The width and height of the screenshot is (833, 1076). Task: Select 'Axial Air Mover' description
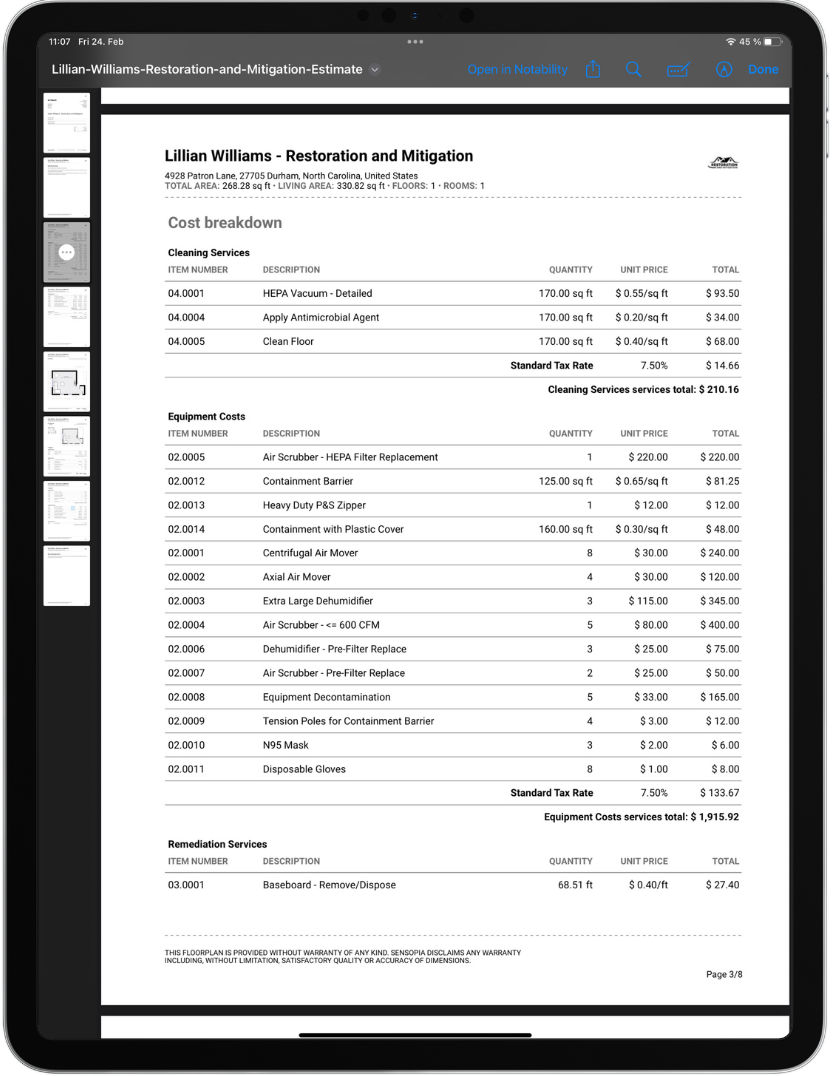[x=296, y=576]
